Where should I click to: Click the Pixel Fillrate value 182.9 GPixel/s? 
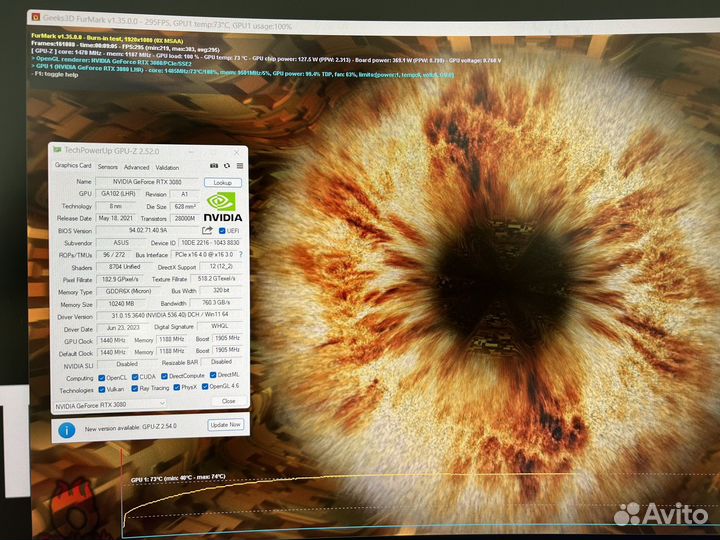[x=119, y=279]
